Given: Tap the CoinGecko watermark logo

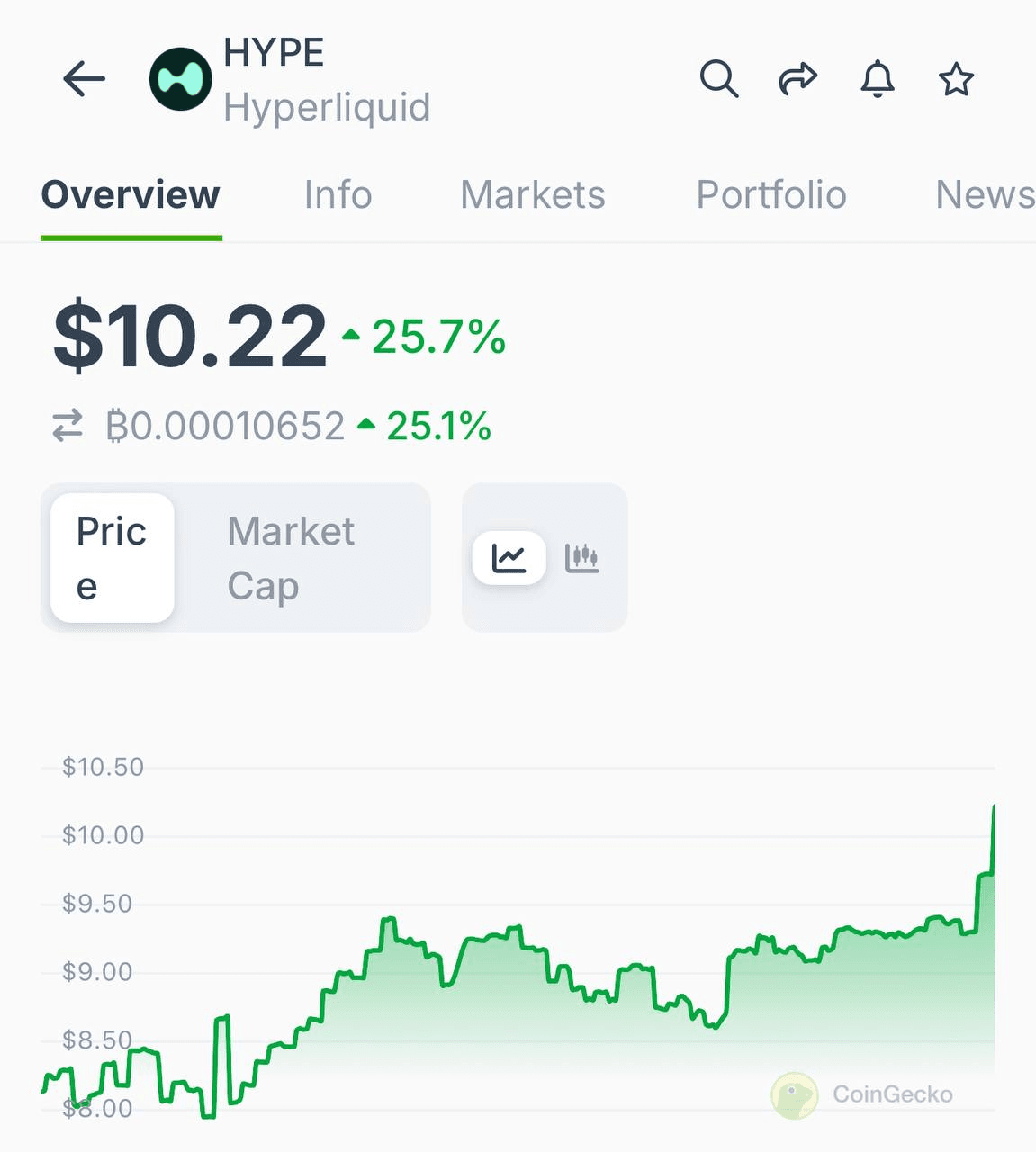Looking at the screenshot, I should [x=862, y=1094].
